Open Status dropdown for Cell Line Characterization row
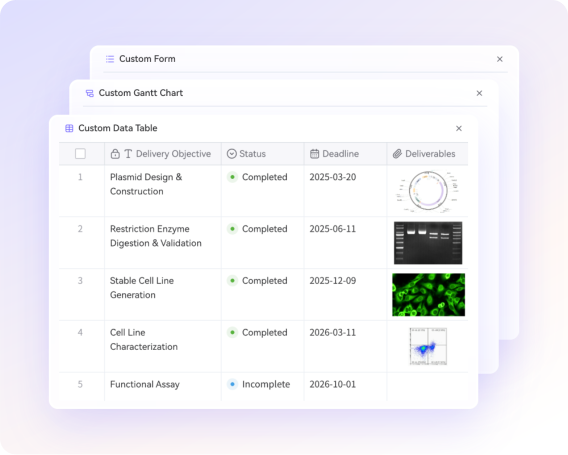The height and width of the screenshot is (455, 568). coord(258,333)
